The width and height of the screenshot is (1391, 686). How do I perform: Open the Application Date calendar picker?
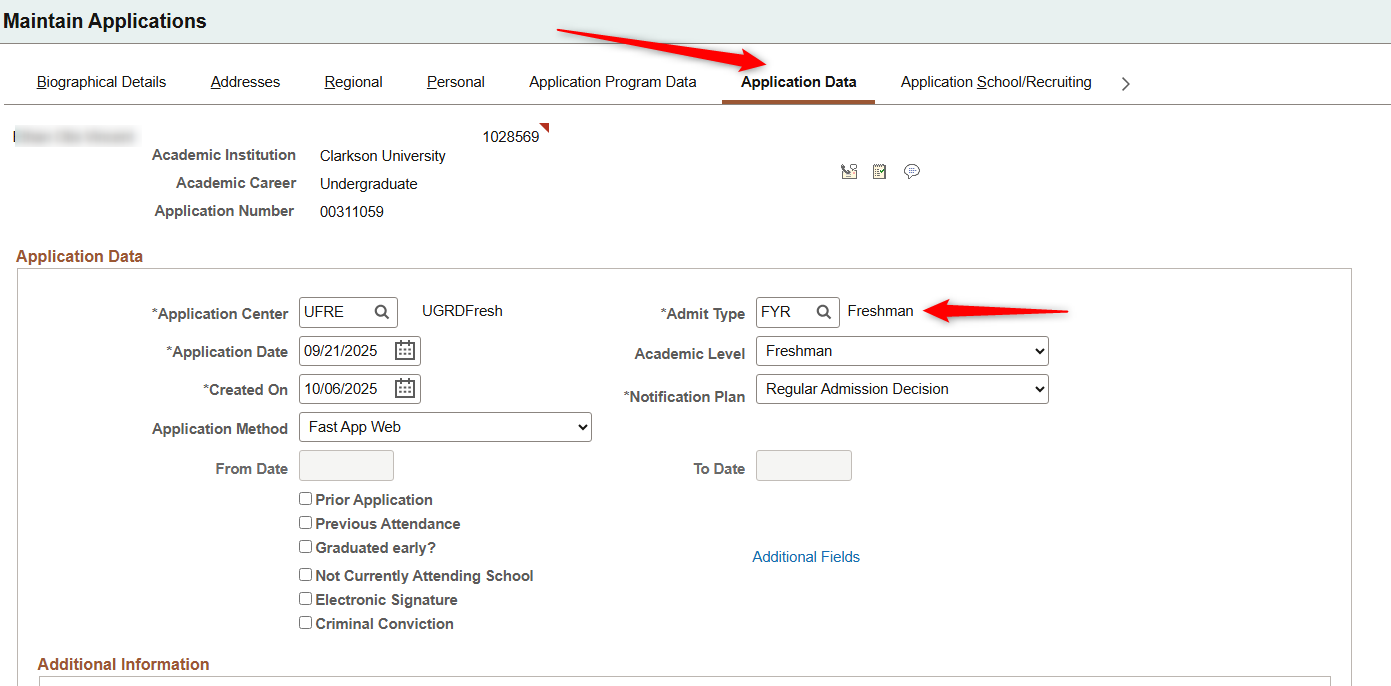[x=405, y=351]
